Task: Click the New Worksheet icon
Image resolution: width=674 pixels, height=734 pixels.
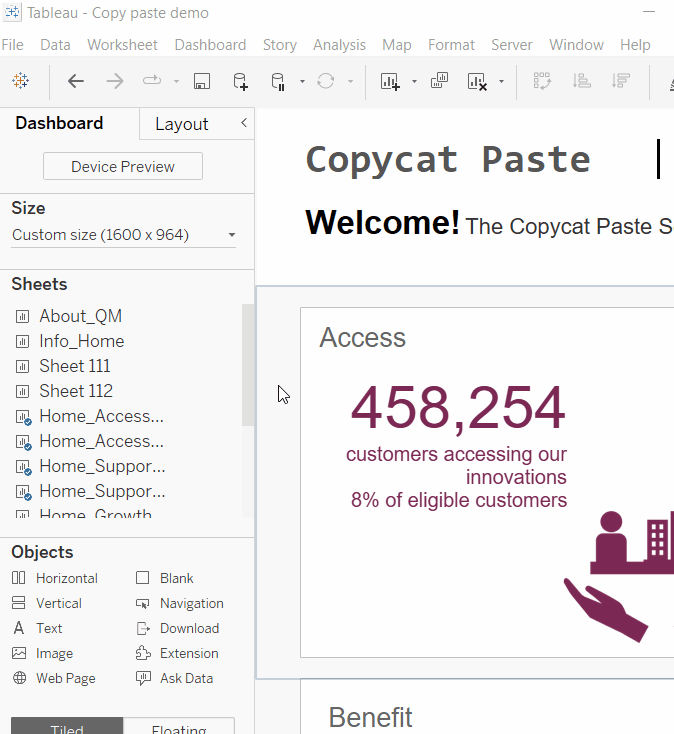Action: (x=389, y=81)
